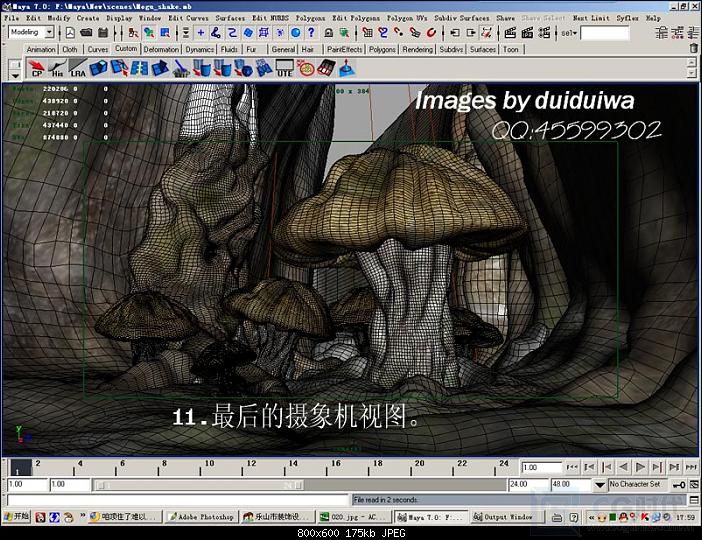The height and width of the screenshot is (540, 702).
Task: Click the LRA shelf icon
Action: click(x=77, y=69)
